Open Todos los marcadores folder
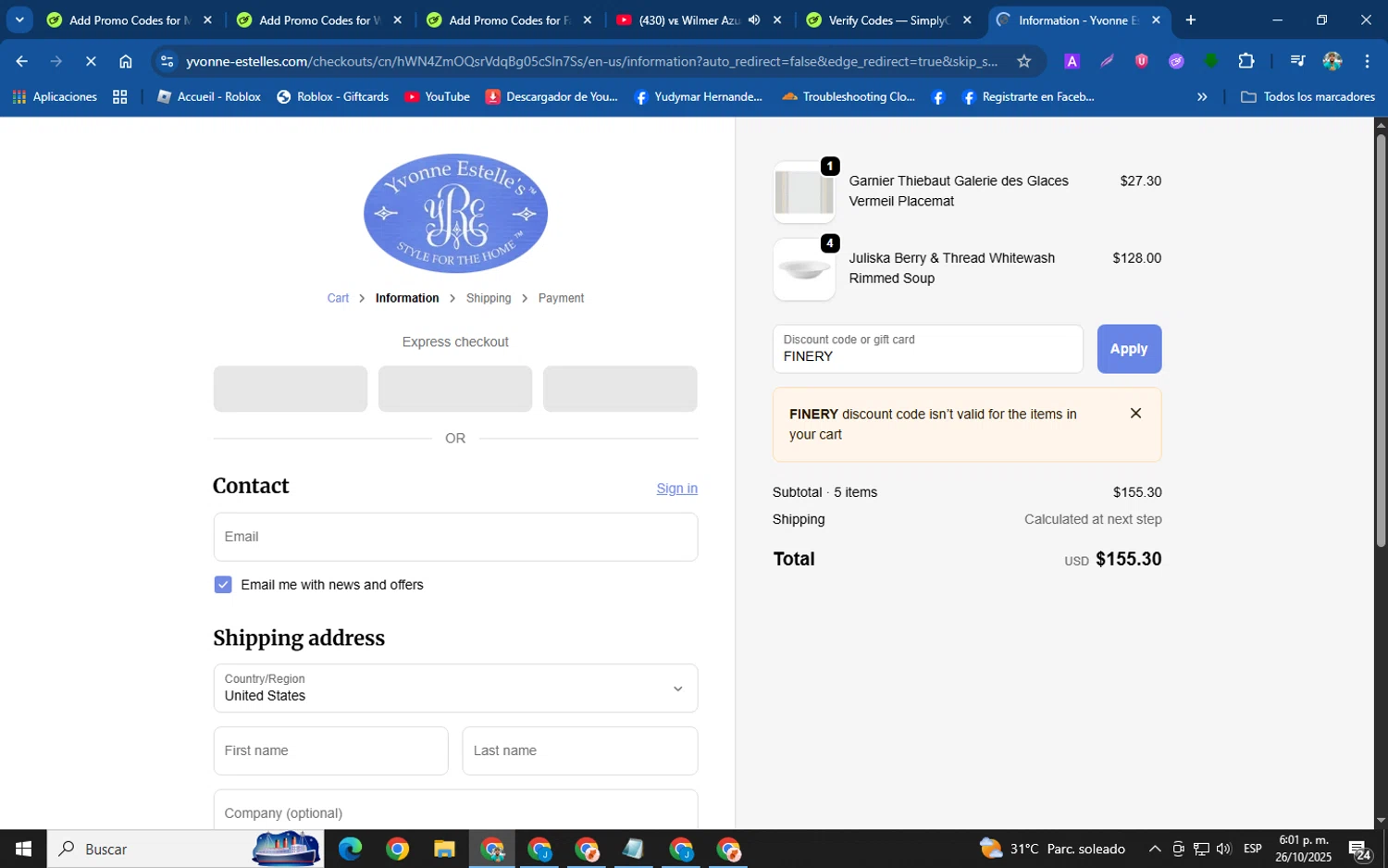Screen dimensions: 1388x868 1307,96
